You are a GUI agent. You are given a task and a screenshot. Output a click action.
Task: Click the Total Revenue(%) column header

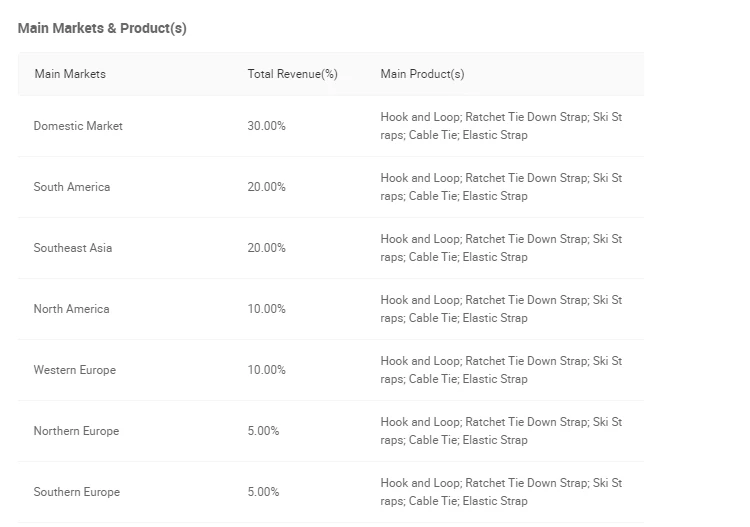293,74
